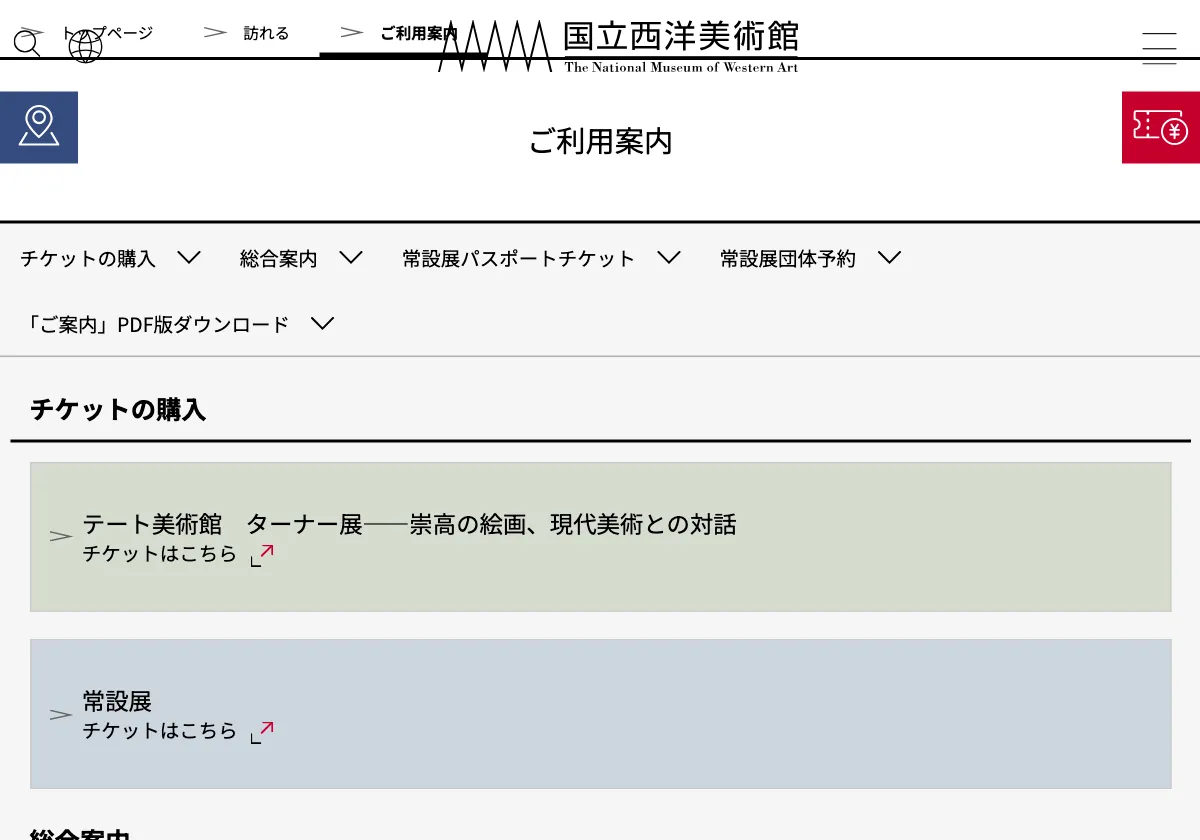The image size is (1200, 840).
Task: Open 常設展 ticket link title
Action: coord(117,701)
